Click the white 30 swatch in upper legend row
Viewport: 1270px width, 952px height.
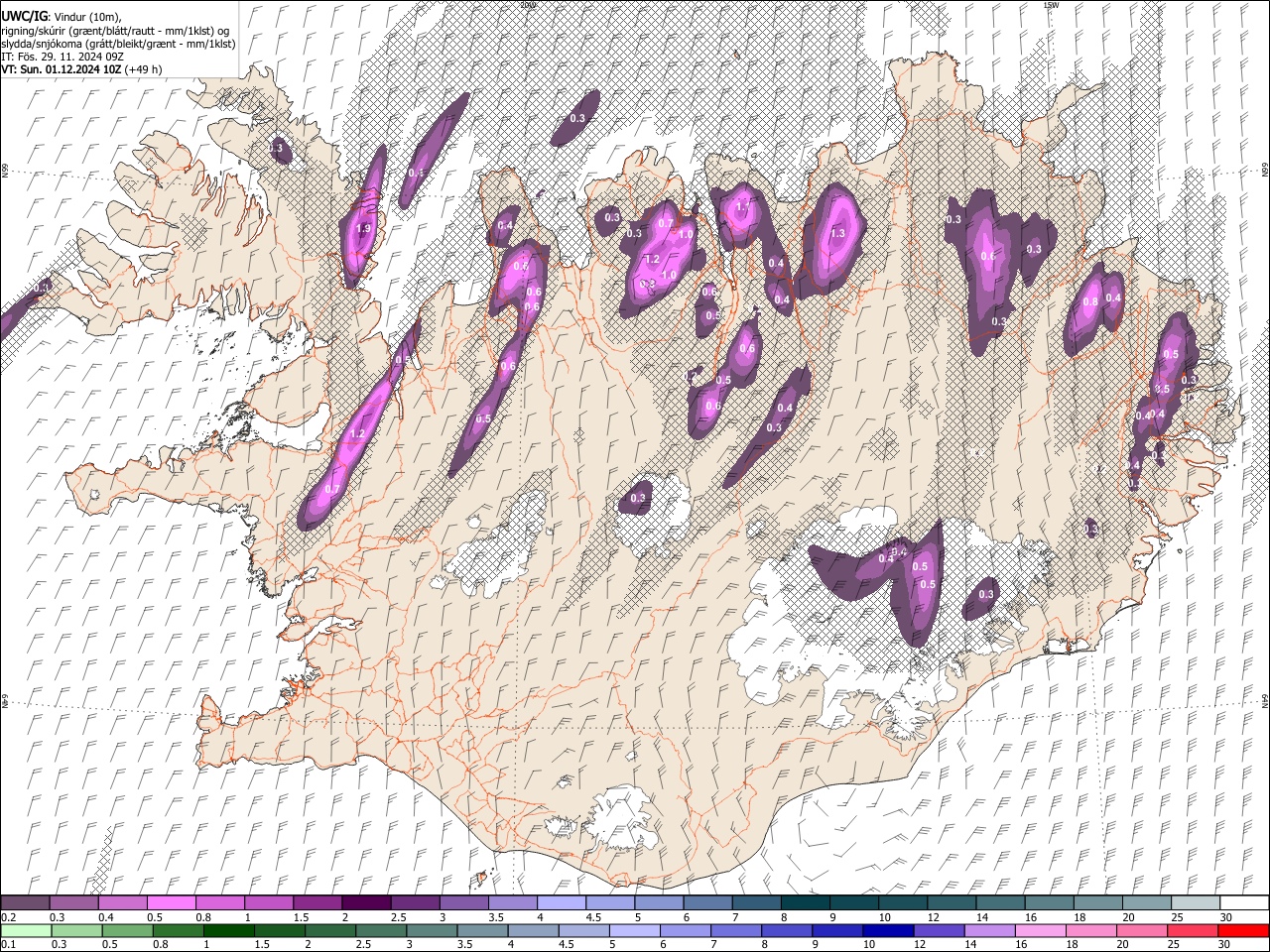(x=1244, y=902)
